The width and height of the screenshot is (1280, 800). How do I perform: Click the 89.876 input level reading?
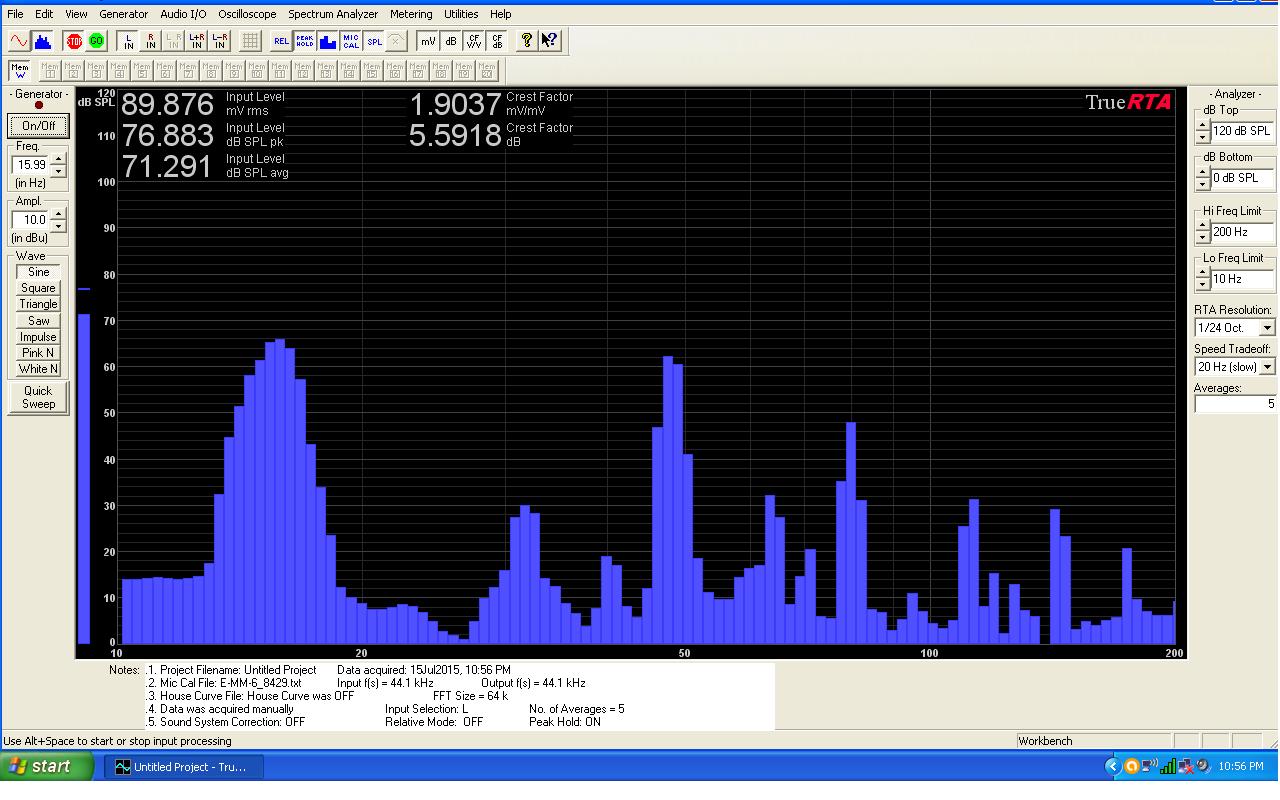[168, 104]
